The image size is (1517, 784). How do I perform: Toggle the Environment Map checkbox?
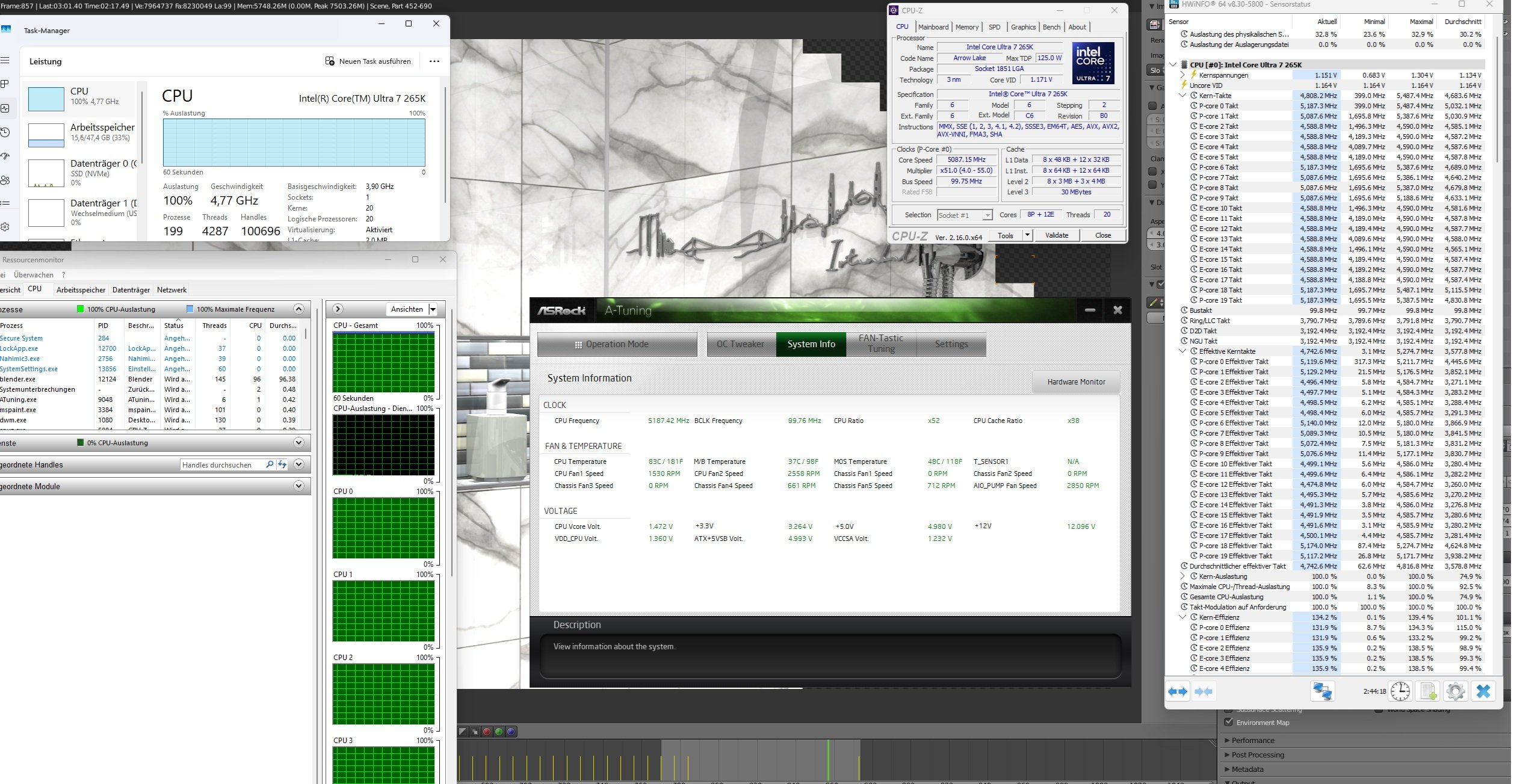coord(1229,722)
